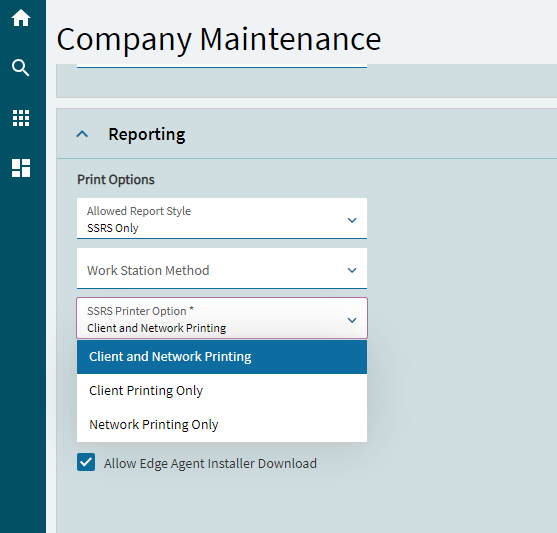Click the Reporting section header title

point(147,134)
